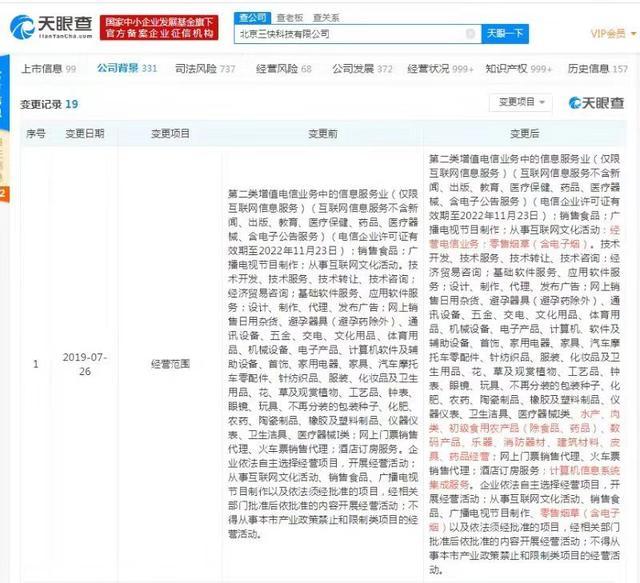Screen dimensions: 640x583
Task: Click the 变更日期 column header
Action: (85, 134)
